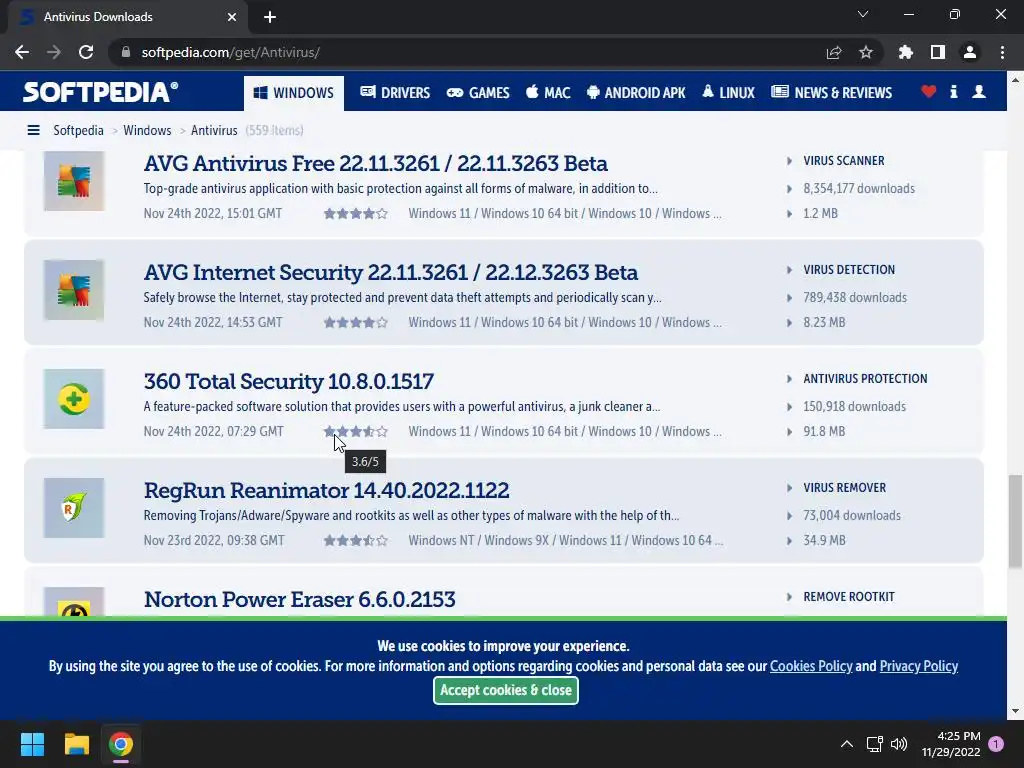Reload the page with refresh button
The image size is (1024, 768).
coord(86,52)
